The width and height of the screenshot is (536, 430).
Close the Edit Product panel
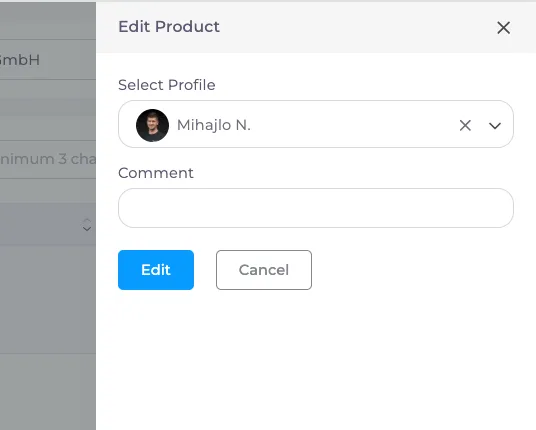coord(503,28)
